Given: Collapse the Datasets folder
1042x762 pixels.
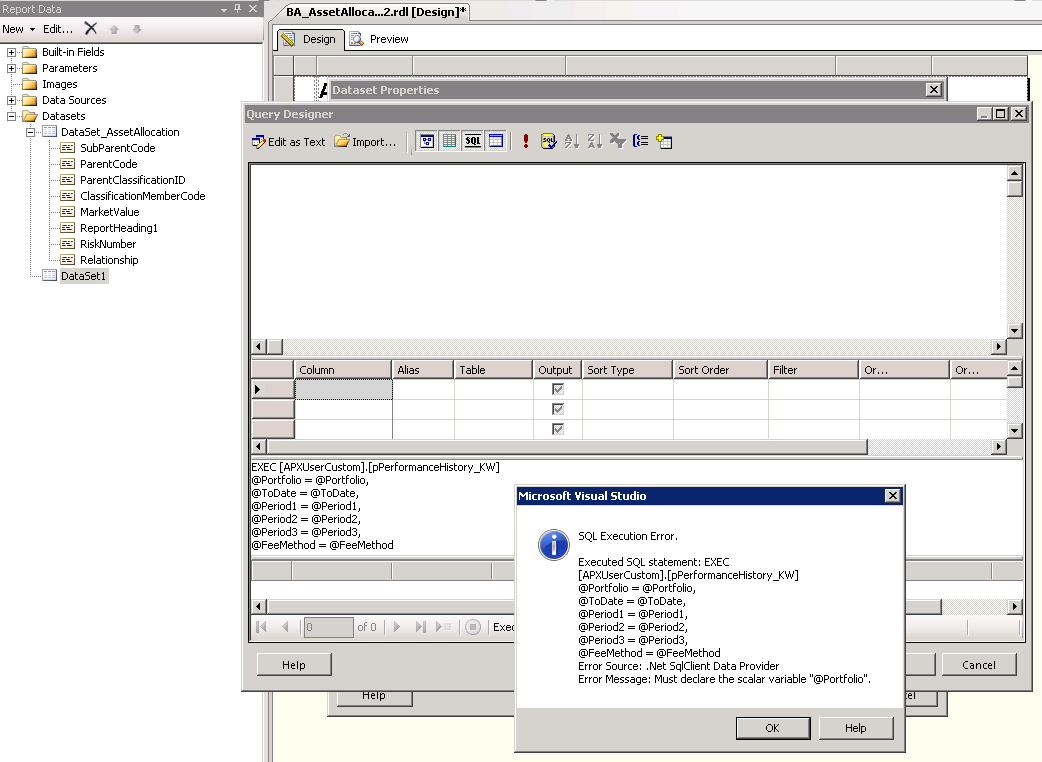Looking at the screenshot, I should tap(11, 116).
